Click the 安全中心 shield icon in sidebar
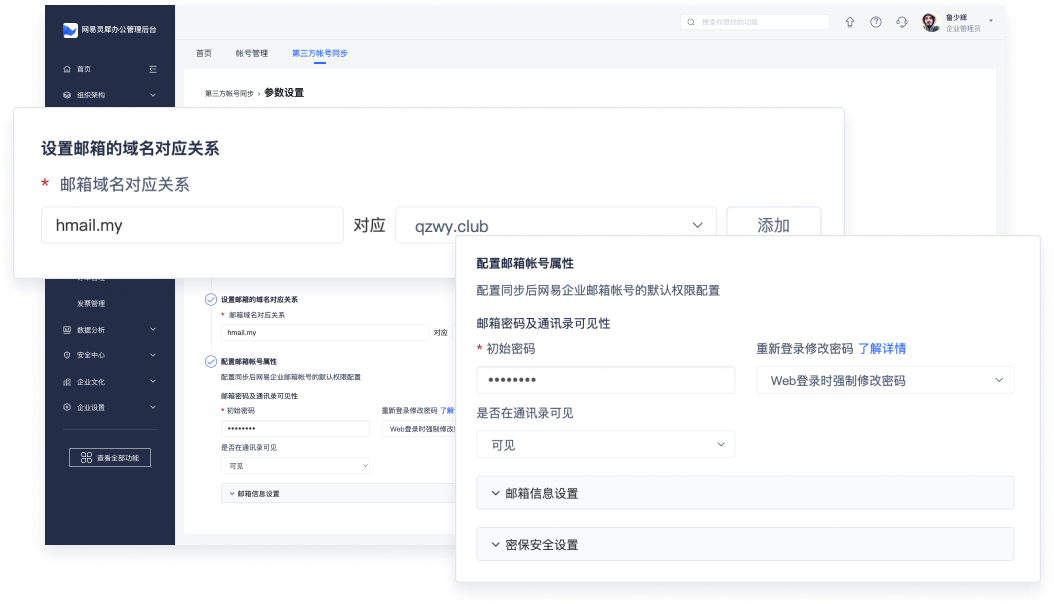The width and height of the screenshot is (1054, 604). pyautogui.click(x=67, y=355)
